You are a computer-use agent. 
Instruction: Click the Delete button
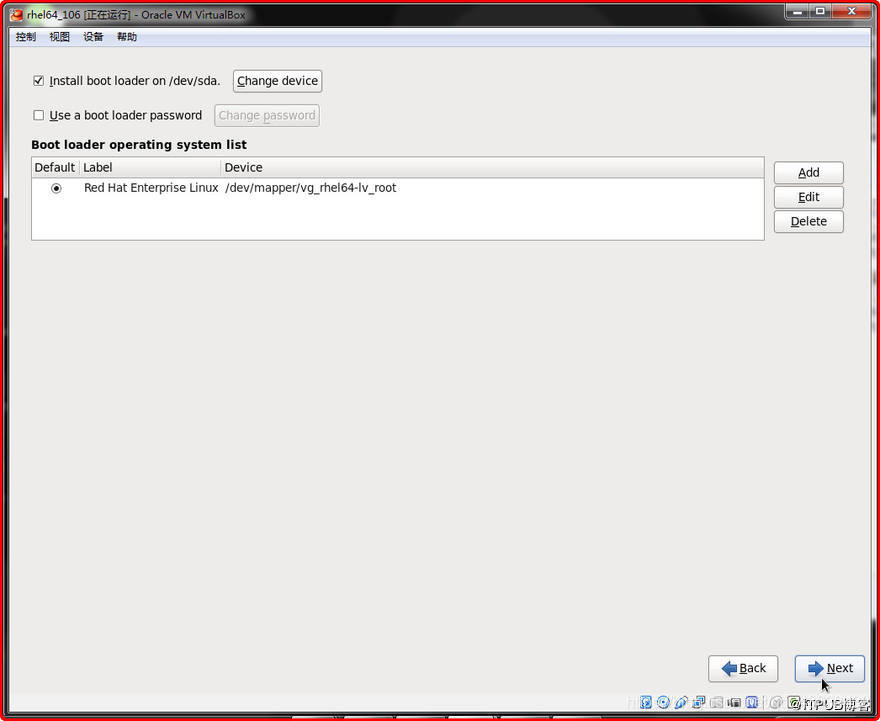(x=808, y=221)
